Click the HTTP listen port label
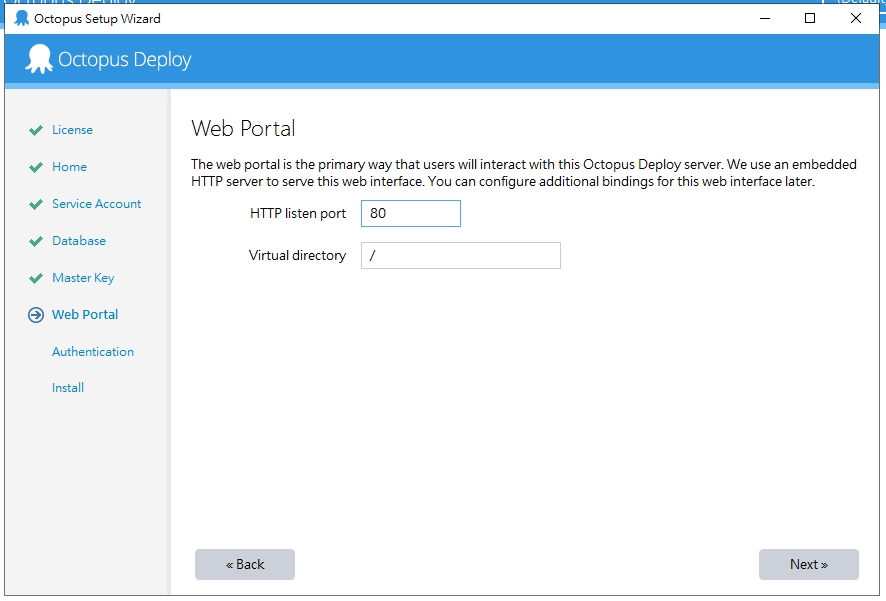The width and height of the screenshot is (886, 601). pyautogui.click(x=298, y=214)
